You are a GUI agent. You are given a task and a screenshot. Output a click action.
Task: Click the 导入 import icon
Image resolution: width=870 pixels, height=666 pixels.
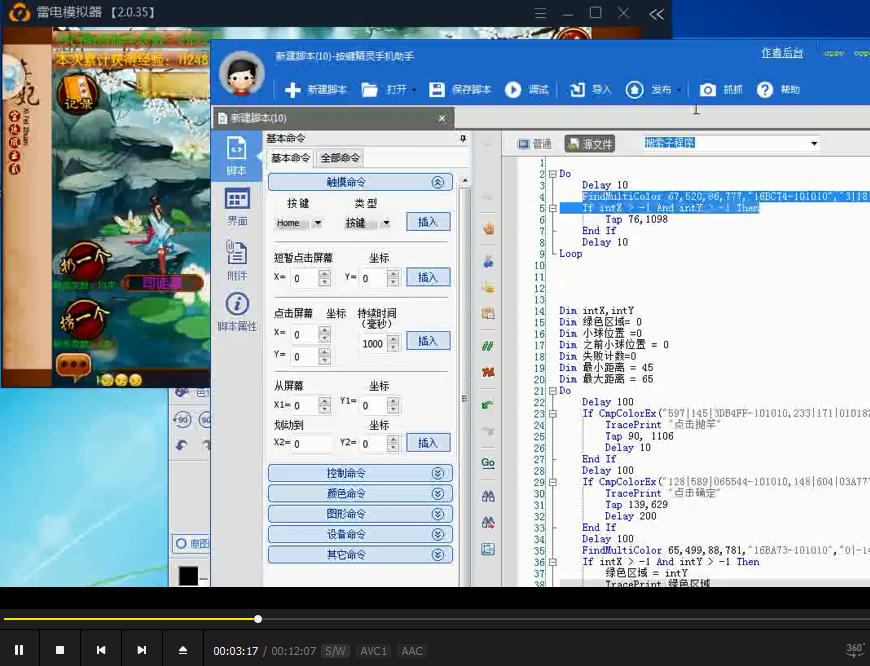click(577, 90)
